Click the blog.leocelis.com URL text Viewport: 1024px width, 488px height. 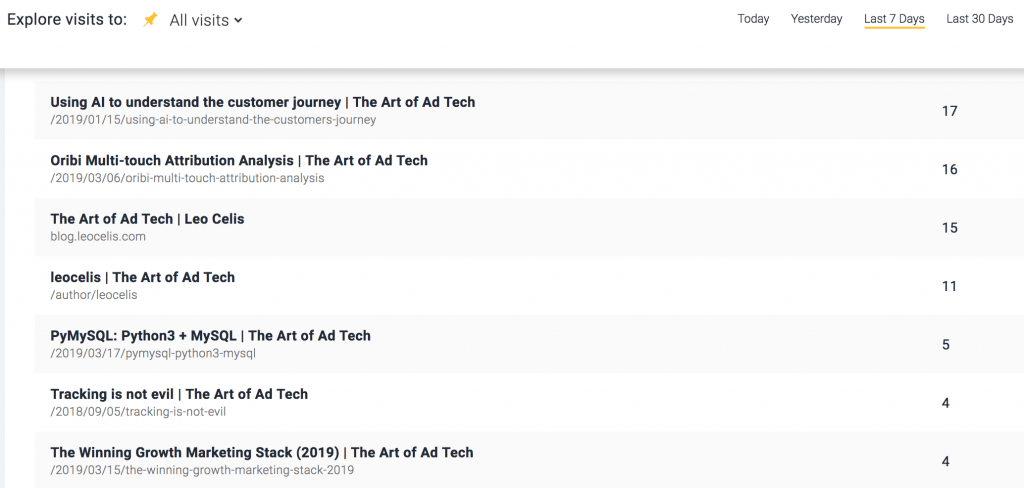(98, 236)
